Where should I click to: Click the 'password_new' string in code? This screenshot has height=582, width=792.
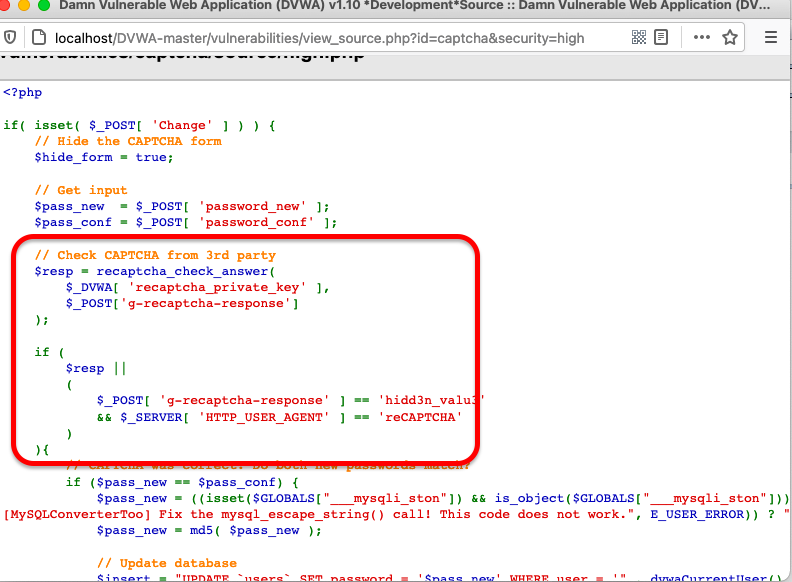tap(252, 206)
